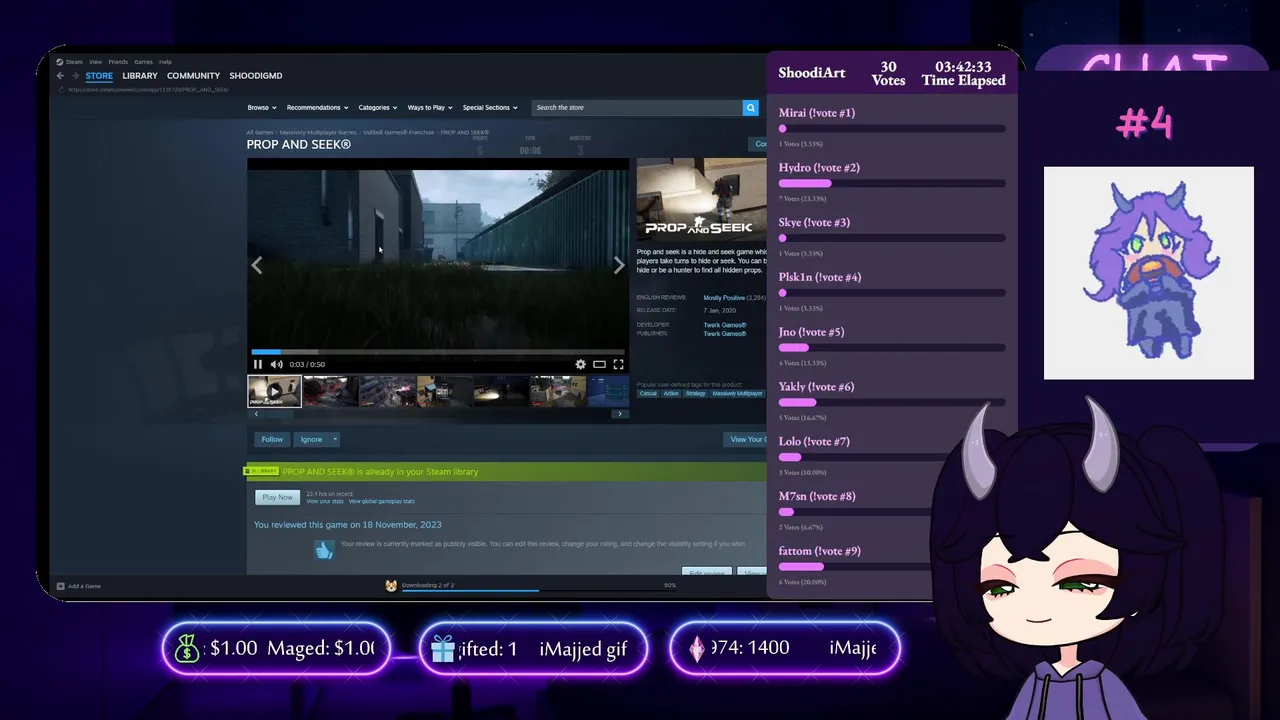Select the second screenshot thumbnail
Image resolution: width=1280 pixels, height=720 pixels.
coord(330,391)
